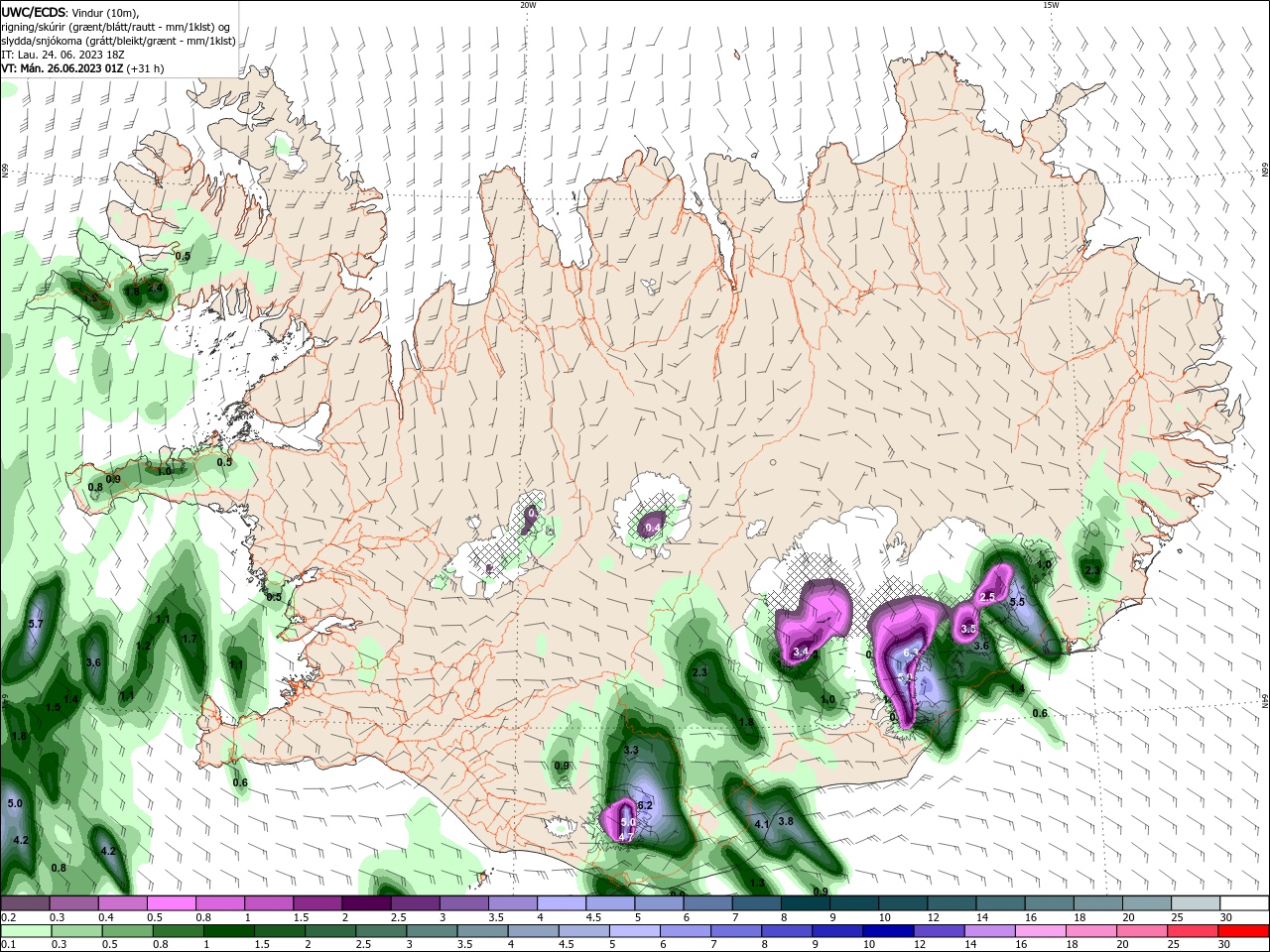Click the 'IT: Lau. 24. 06. 2023 18Z' line

click(63, 55)
